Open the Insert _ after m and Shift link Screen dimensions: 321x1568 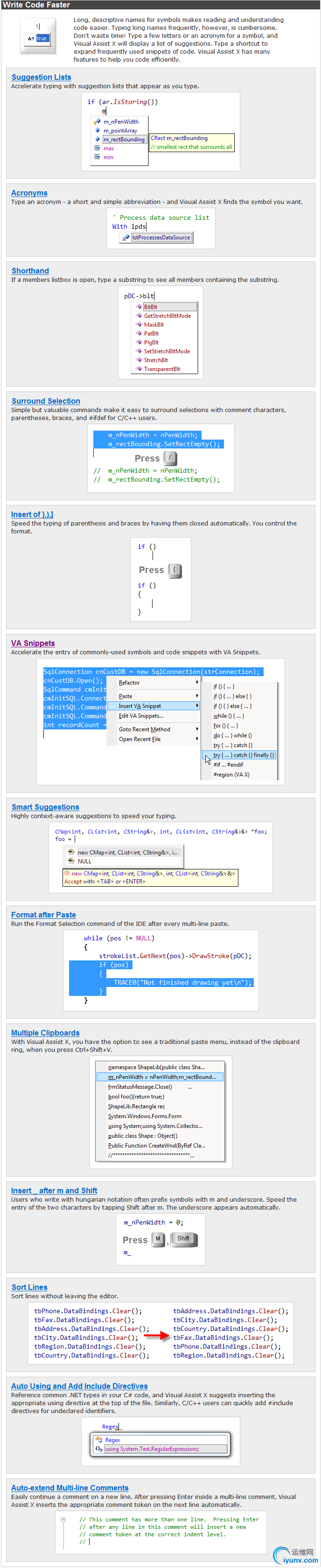pyautogui.click(x=54, y=1190)
